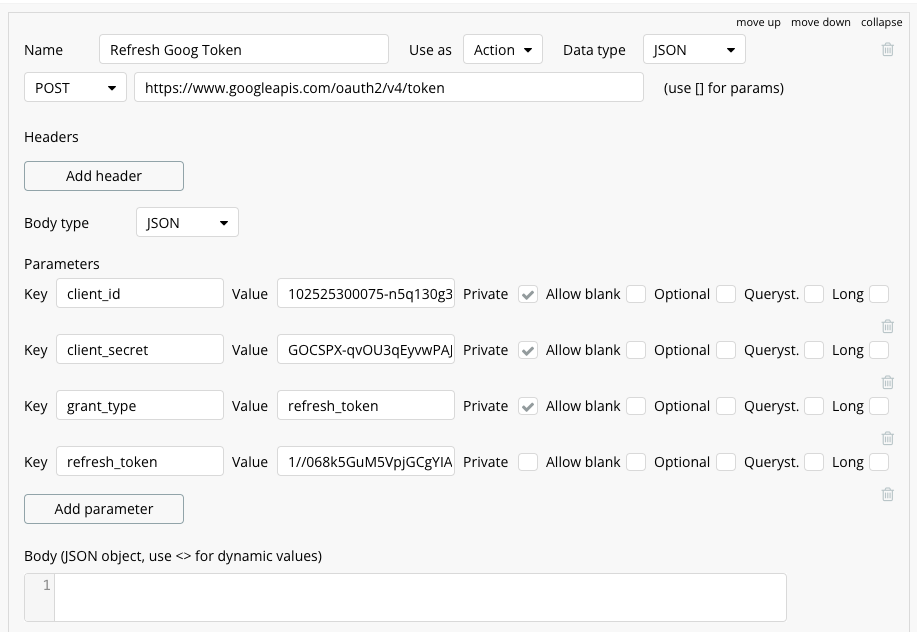
Task: Delete the grant_type parameter row
Action: point(887,438)
